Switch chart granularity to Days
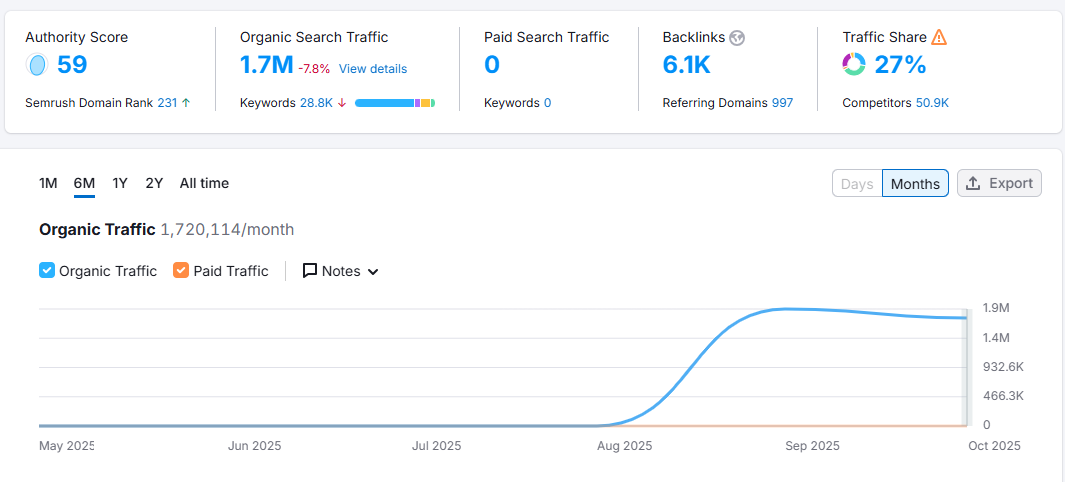The width and height of the screenshot is (1065, 482). click(x=857, y=184)
